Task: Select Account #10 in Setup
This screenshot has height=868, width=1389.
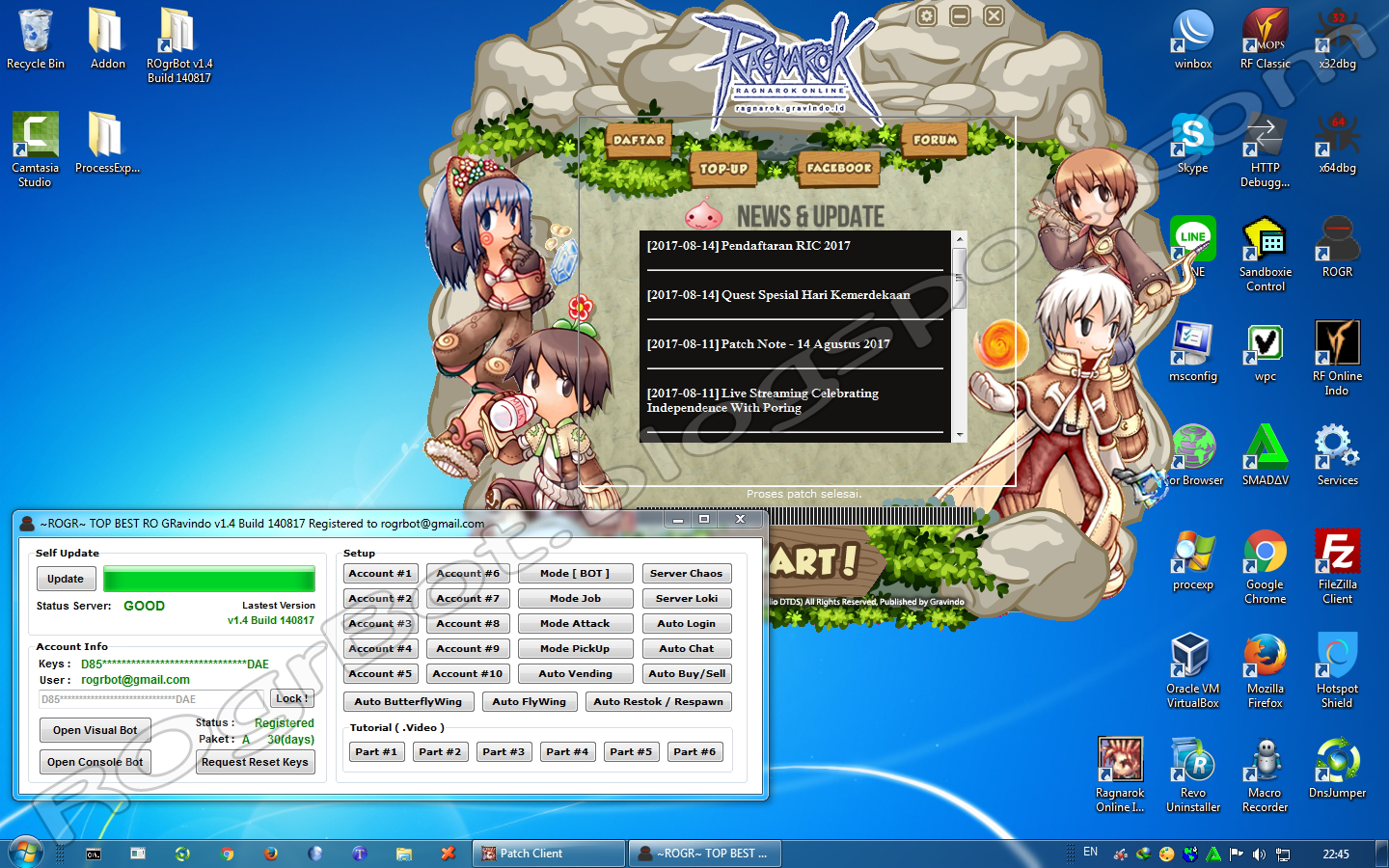Action: tap(468, 674)
